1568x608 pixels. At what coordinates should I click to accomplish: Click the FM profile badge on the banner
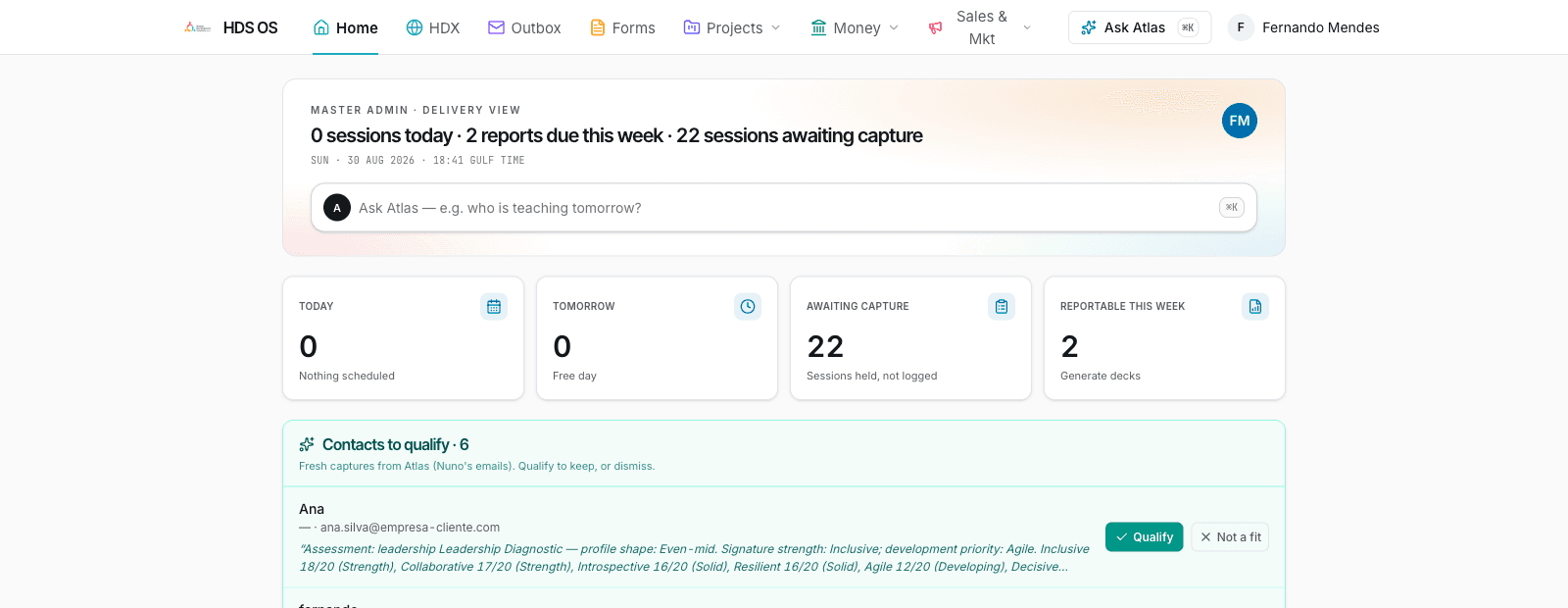click(1240, 121)
